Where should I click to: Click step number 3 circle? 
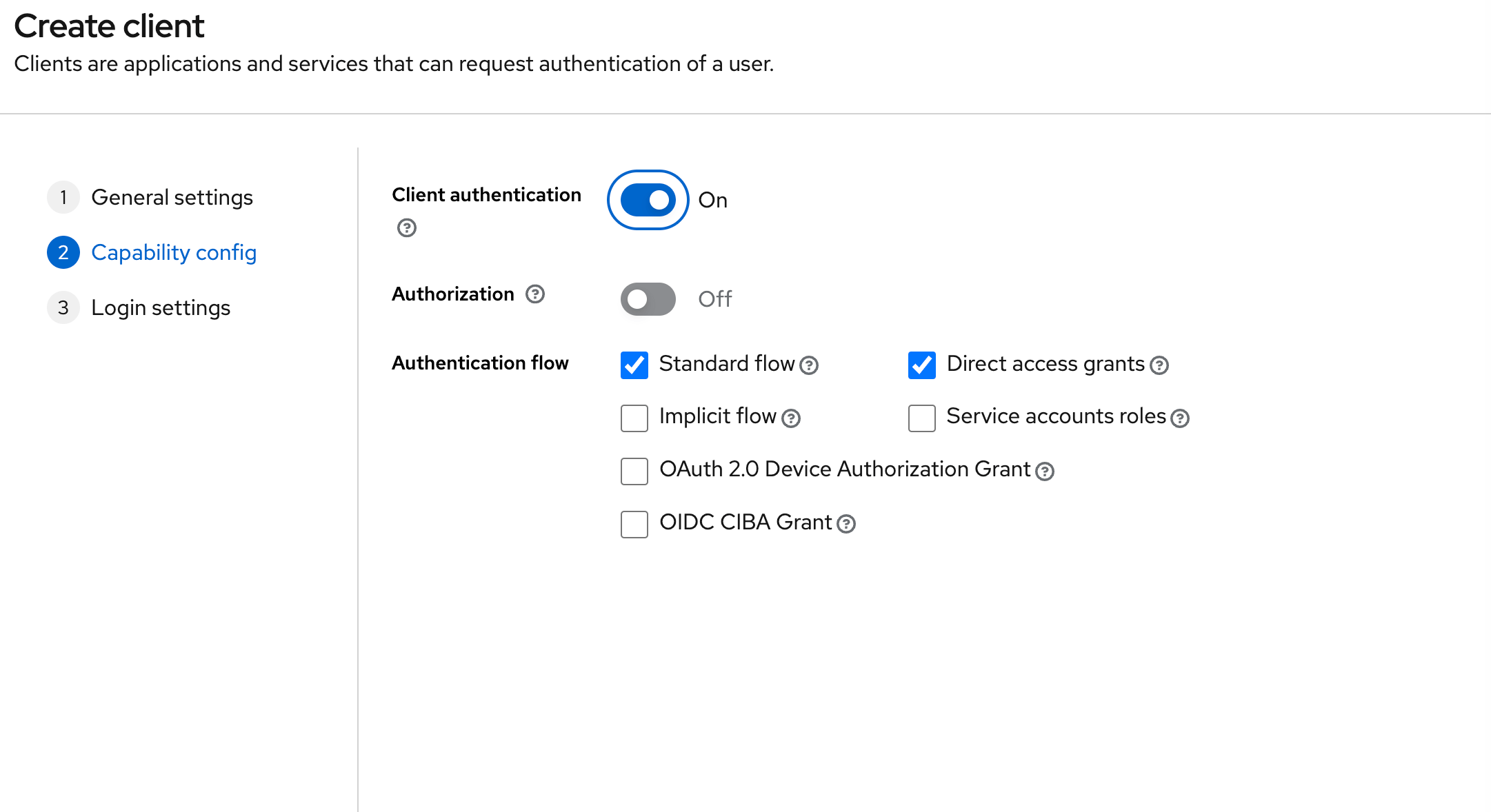click(x=63, y=308)
